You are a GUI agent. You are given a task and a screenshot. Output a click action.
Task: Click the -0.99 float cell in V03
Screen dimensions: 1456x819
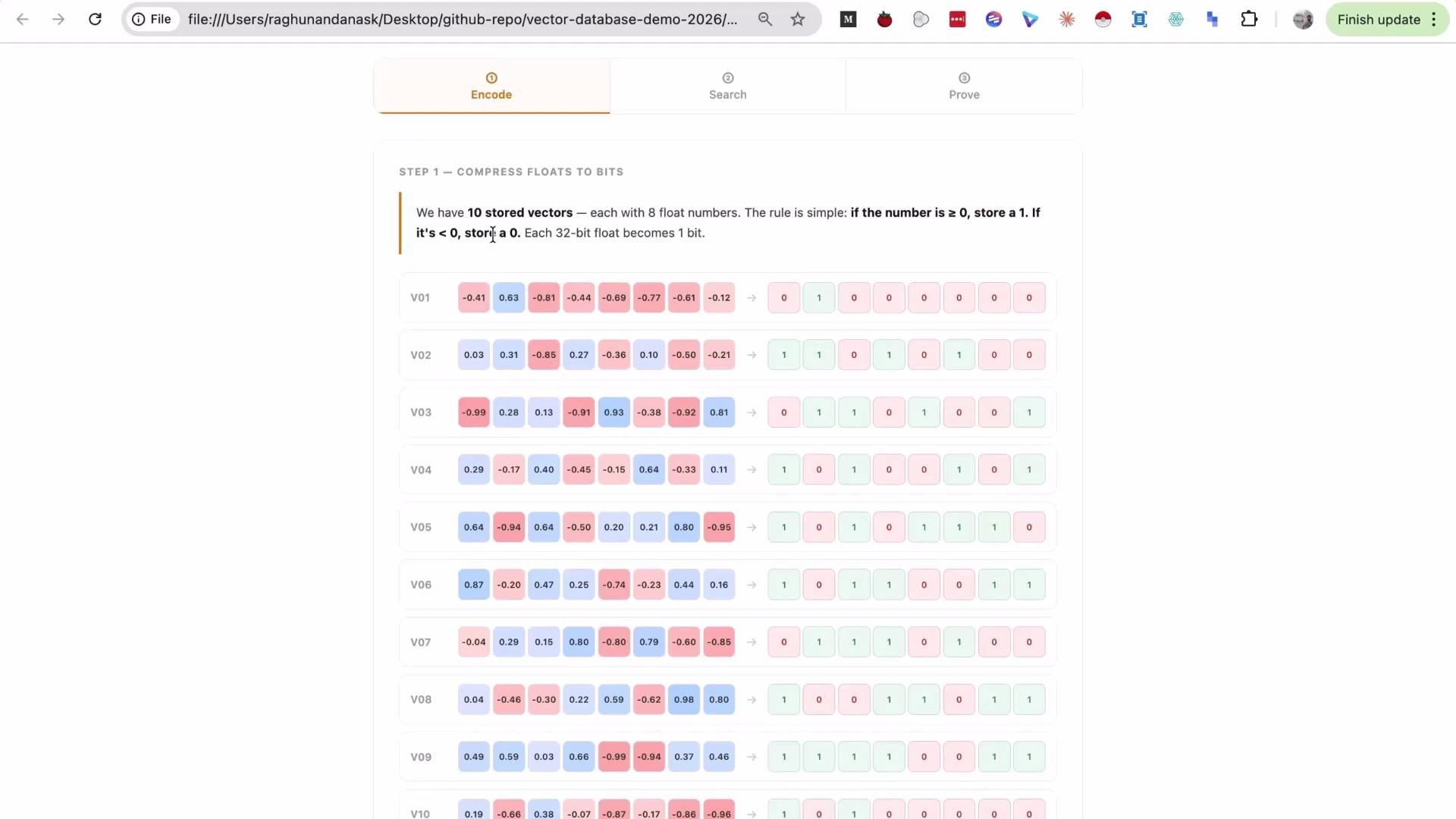point(474,413)
